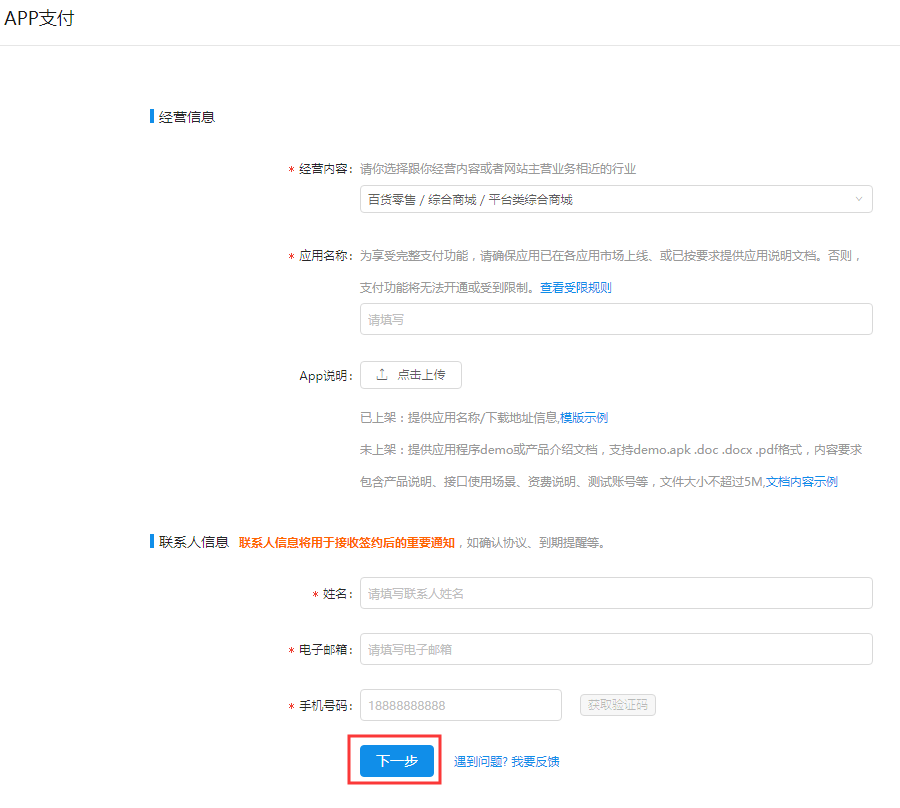Open the 文档内容示例 link
The image size is (900, 808).
coord(802,481)
